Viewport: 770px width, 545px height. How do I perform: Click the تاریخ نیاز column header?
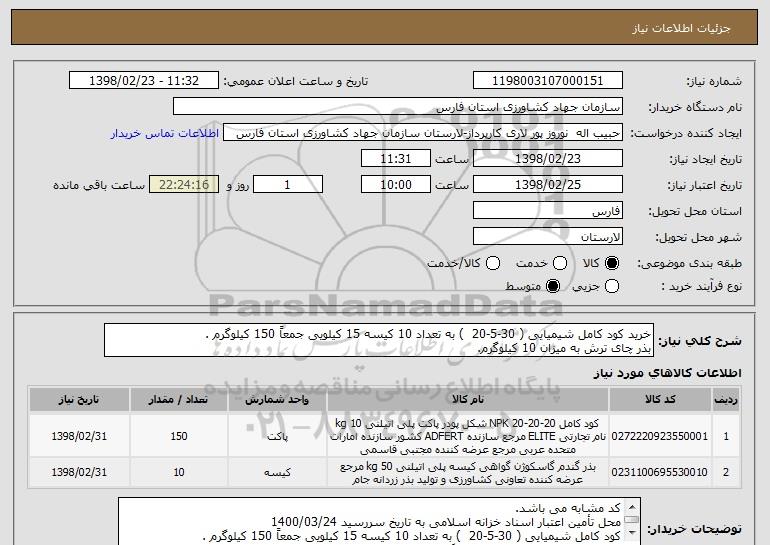coord(79,400)
